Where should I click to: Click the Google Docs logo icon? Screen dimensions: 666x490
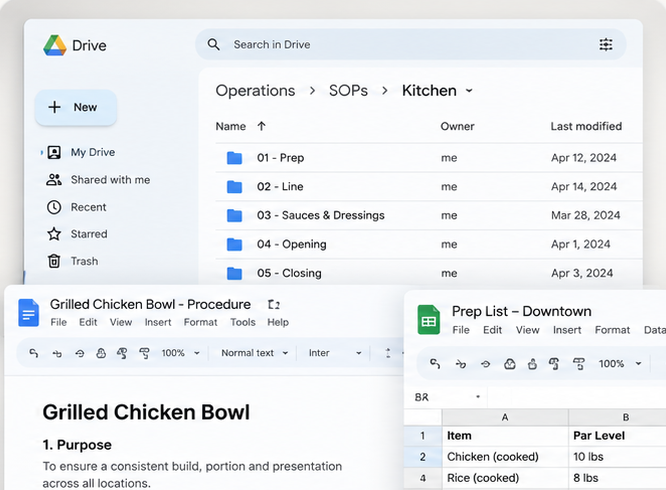[28, 313]
